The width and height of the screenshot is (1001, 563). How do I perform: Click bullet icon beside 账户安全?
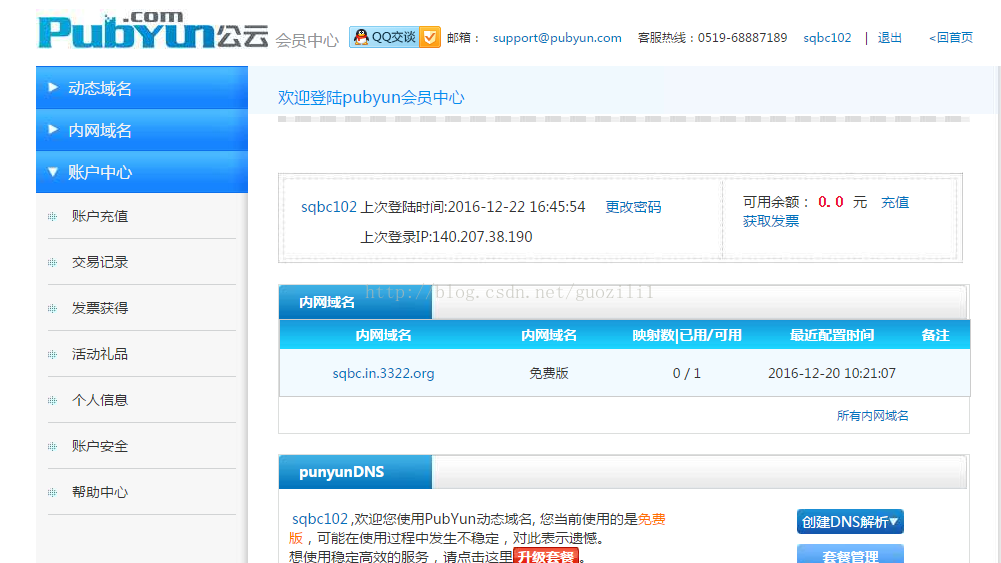pyautogui.click(x=52, y=447)
